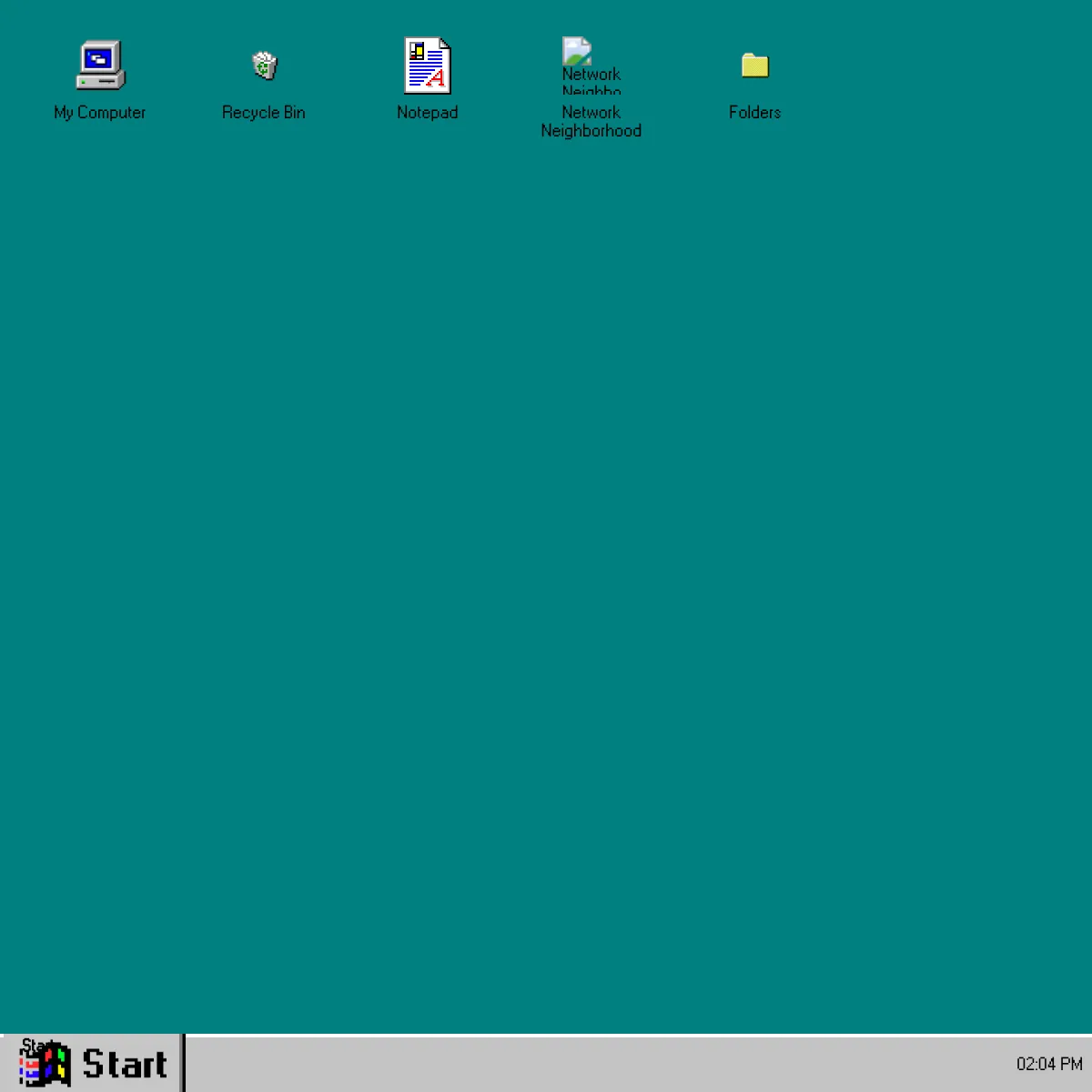The height and width of the screenshot is (1092, 1092).
Task: Open the Start menu button
Action: click(93, 1063)
